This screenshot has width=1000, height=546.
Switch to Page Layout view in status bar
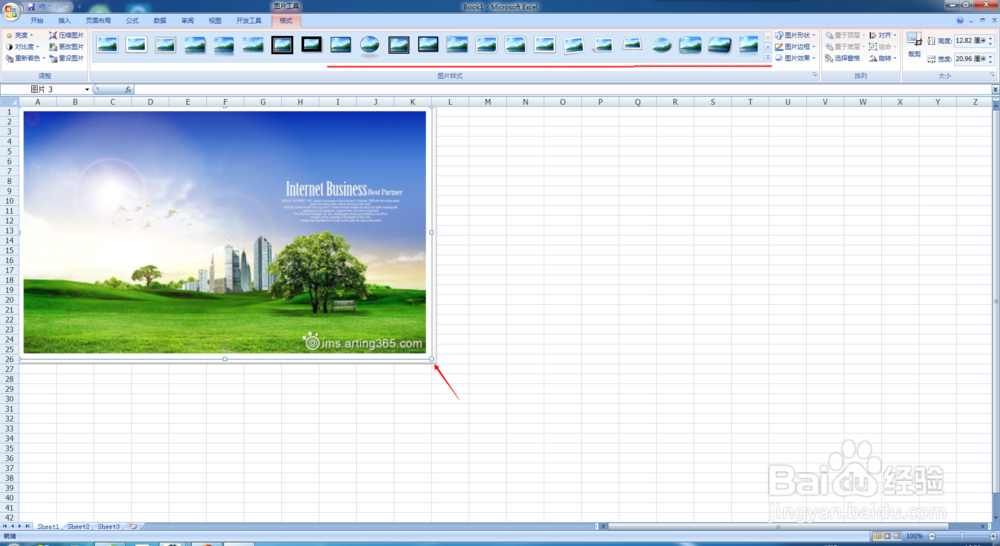[887, 536]
